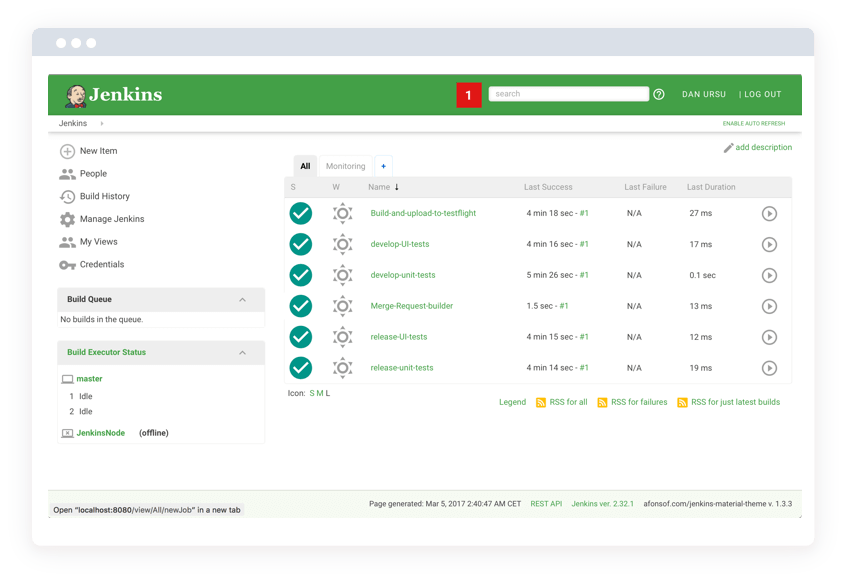The image size is (846, 580).
Task: Open the release-UI-tests job
Action: [398, 337]
